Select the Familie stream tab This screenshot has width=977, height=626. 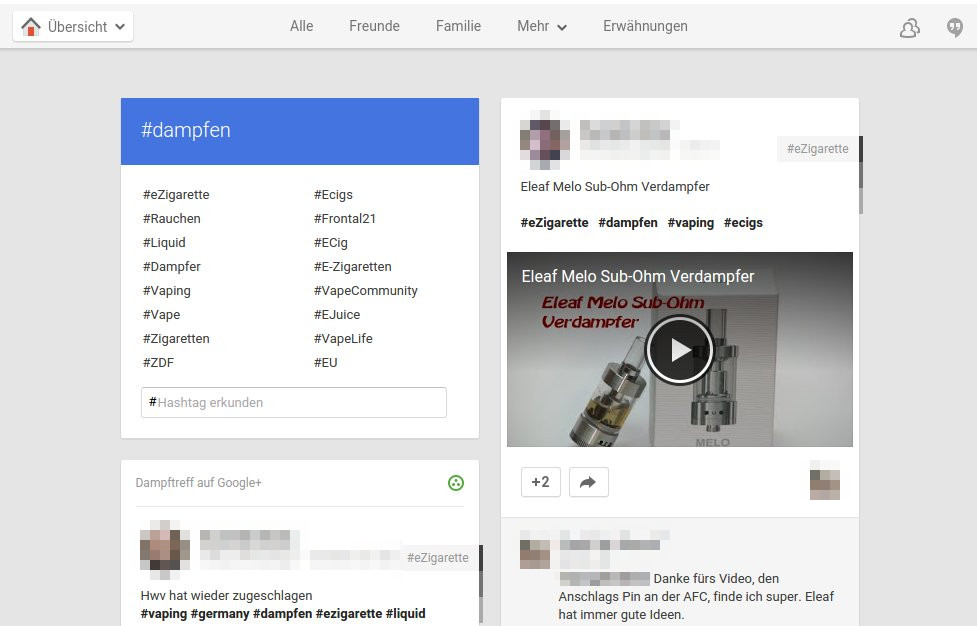click(x=458, y=27)
